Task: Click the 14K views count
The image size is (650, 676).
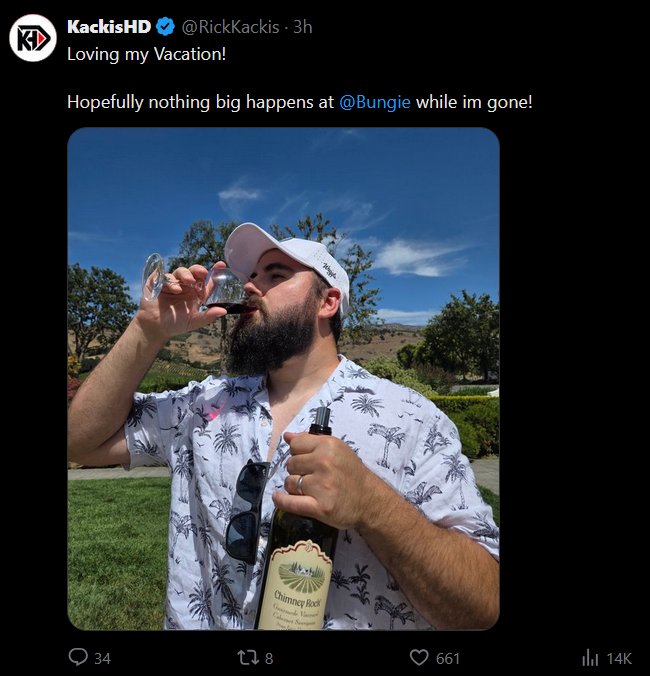Action: 619,658
